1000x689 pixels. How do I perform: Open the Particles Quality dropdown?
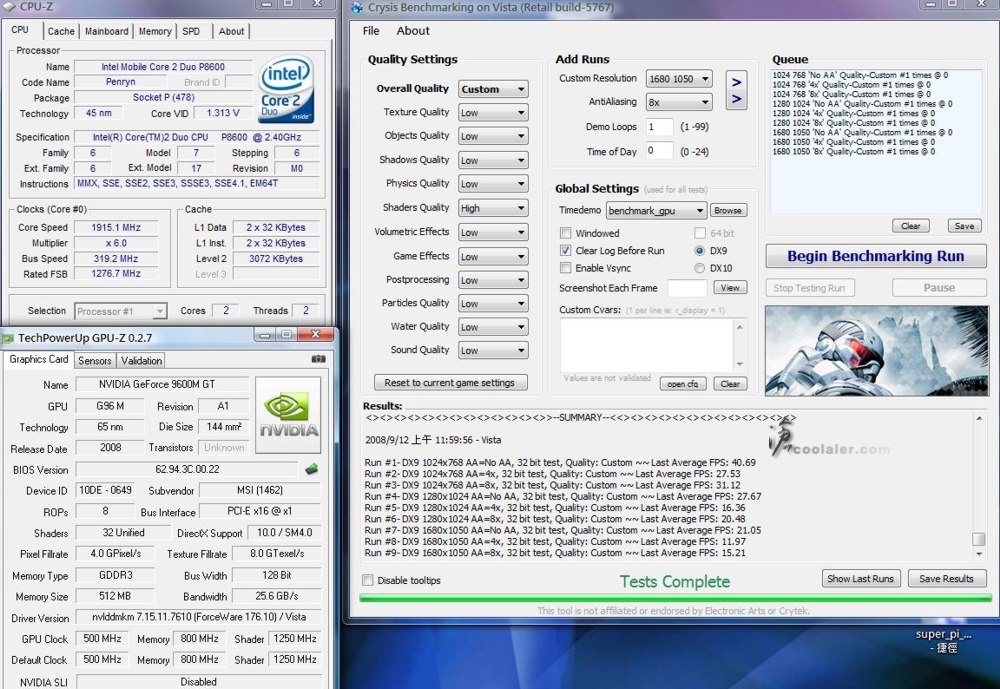pos(493,304)
